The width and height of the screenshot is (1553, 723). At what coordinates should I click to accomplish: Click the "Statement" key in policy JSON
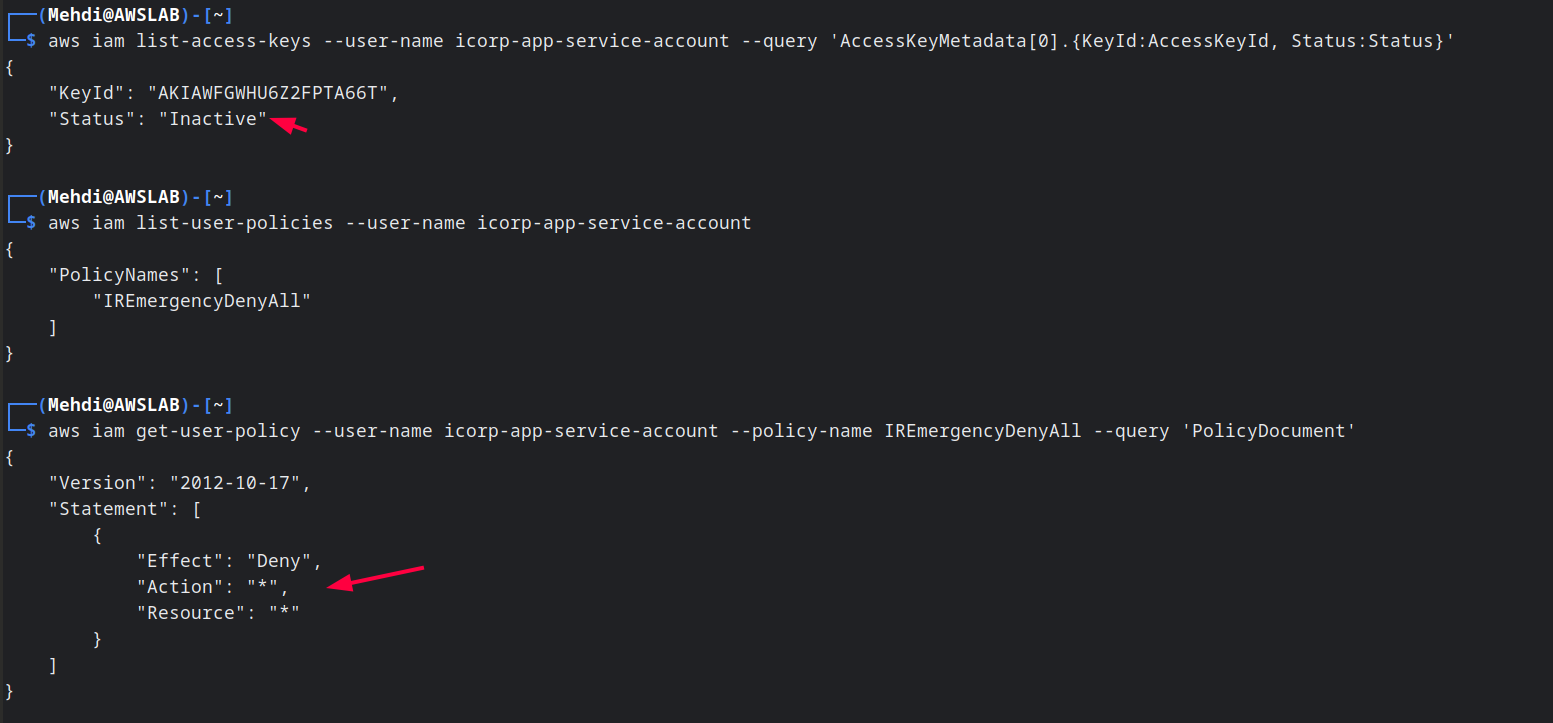point(103,509)
